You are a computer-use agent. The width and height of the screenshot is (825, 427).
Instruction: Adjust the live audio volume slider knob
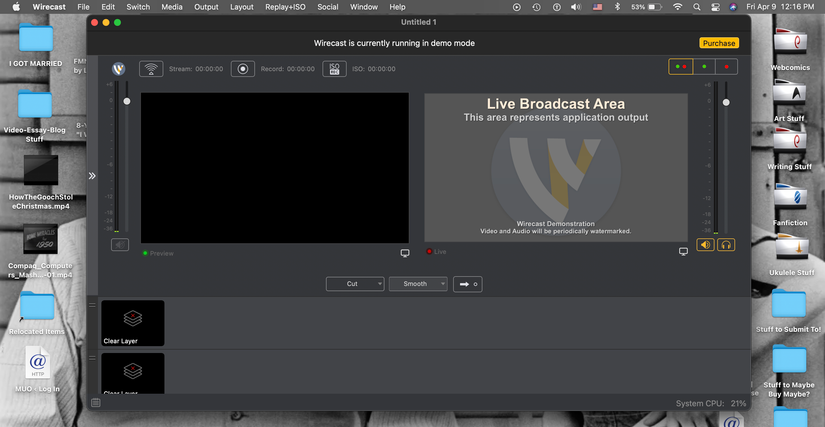[x=726, y=102]
